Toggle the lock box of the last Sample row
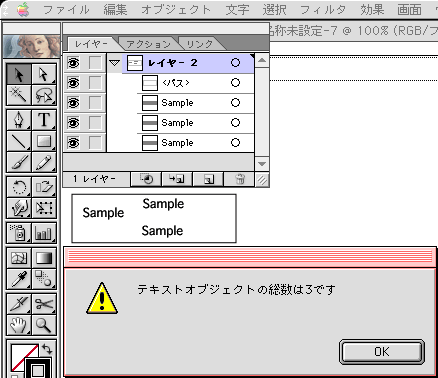 click(95, 143)
